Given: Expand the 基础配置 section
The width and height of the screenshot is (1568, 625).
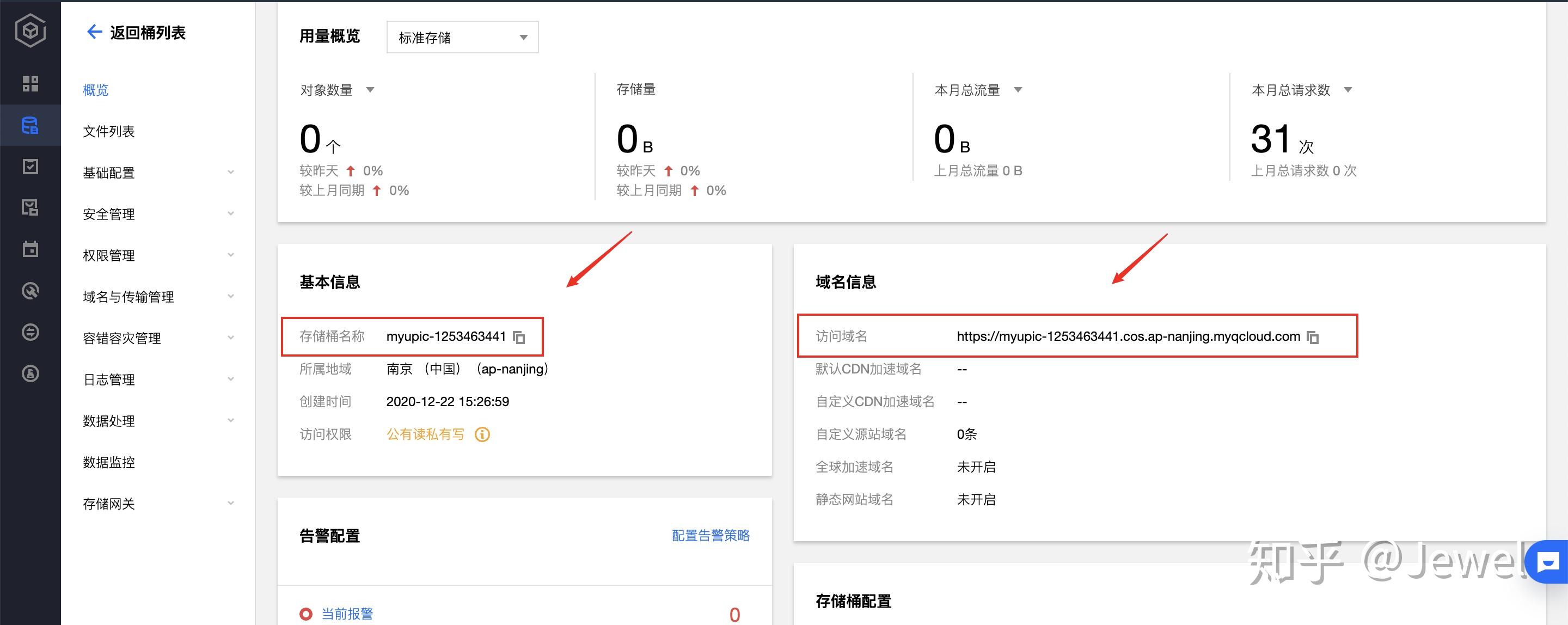Looking at the screenshot, I should pos(111,172).
